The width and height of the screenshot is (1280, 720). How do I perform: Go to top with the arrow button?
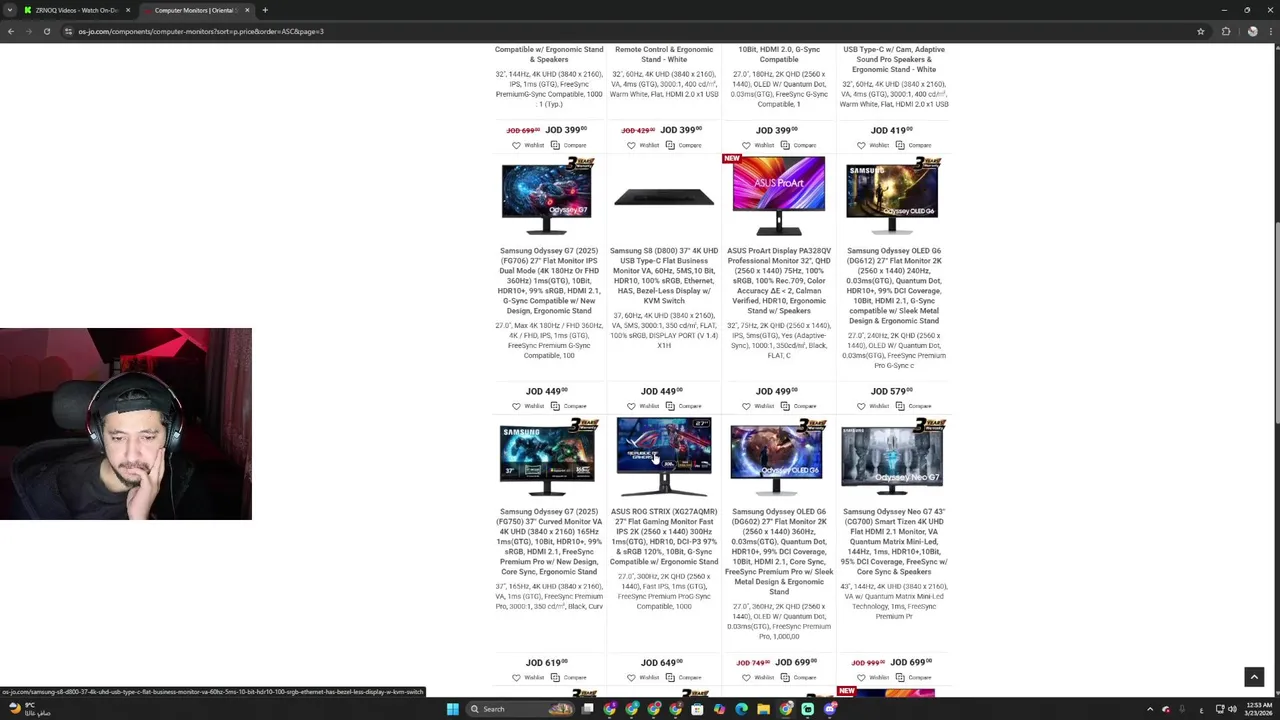1254,677
